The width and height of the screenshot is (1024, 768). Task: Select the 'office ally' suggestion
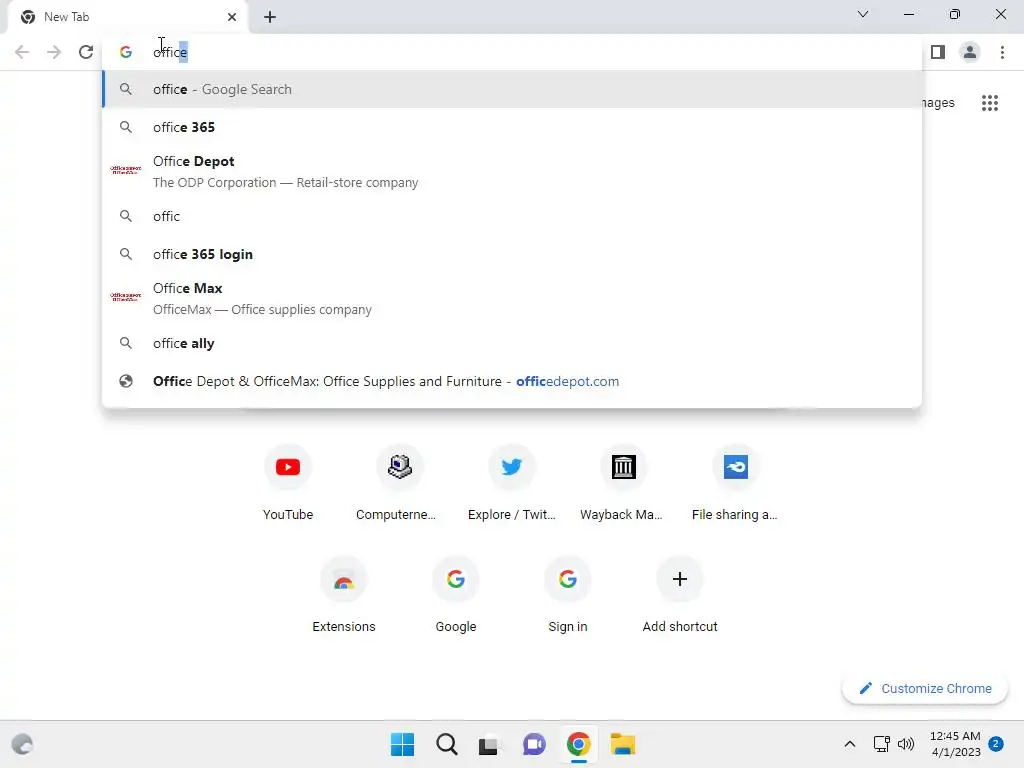(x=512, y=344)
